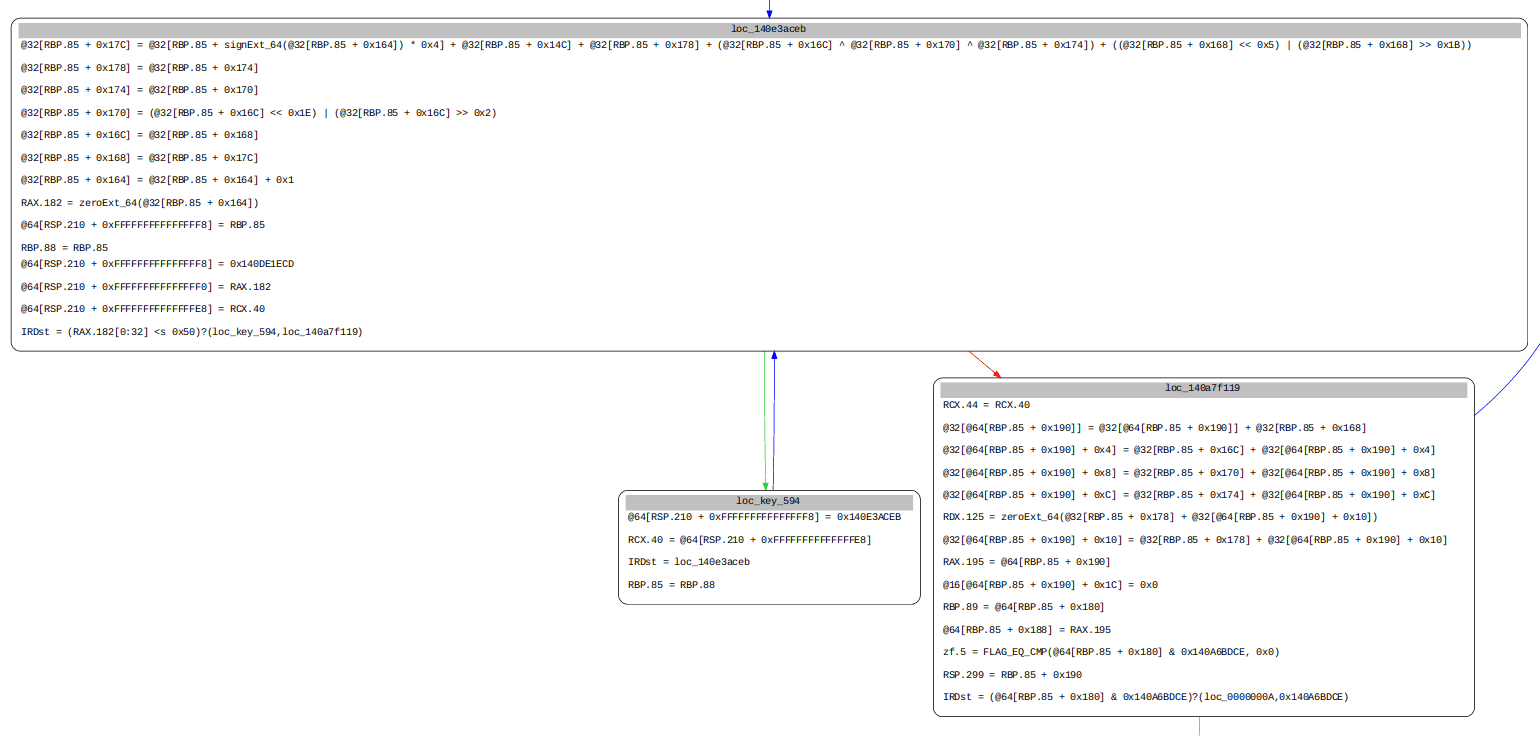Select the line storing 0x140E3ACEB in loc_key_594
Image resolution: width=1540 pixels, height=736 pixels.
pyautogui.click(x=764, y=517)
